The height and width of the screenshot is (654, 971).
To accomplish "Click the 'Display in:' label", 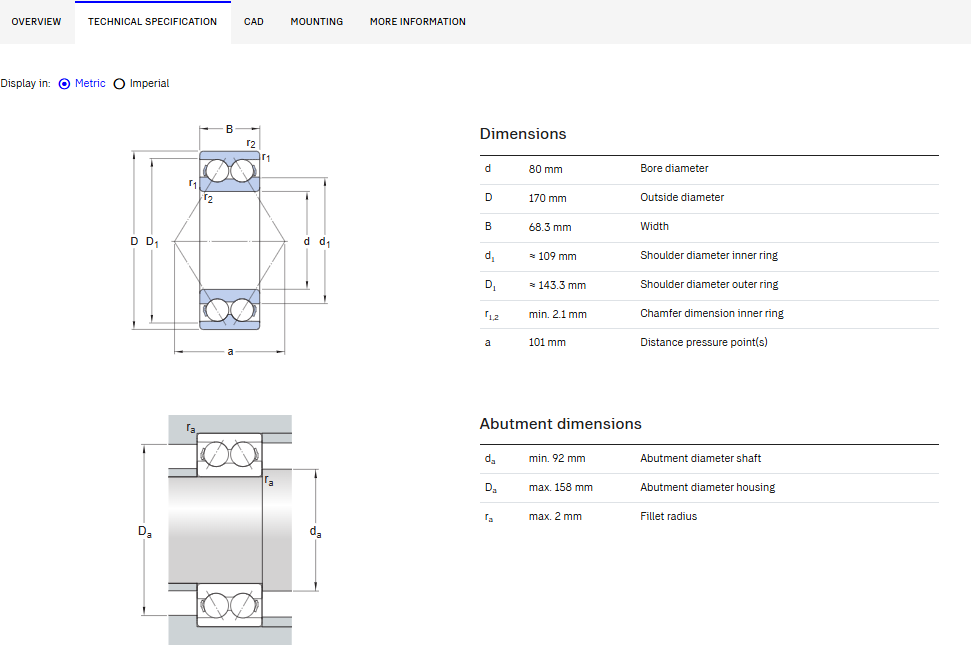I will tap(25, 84).
